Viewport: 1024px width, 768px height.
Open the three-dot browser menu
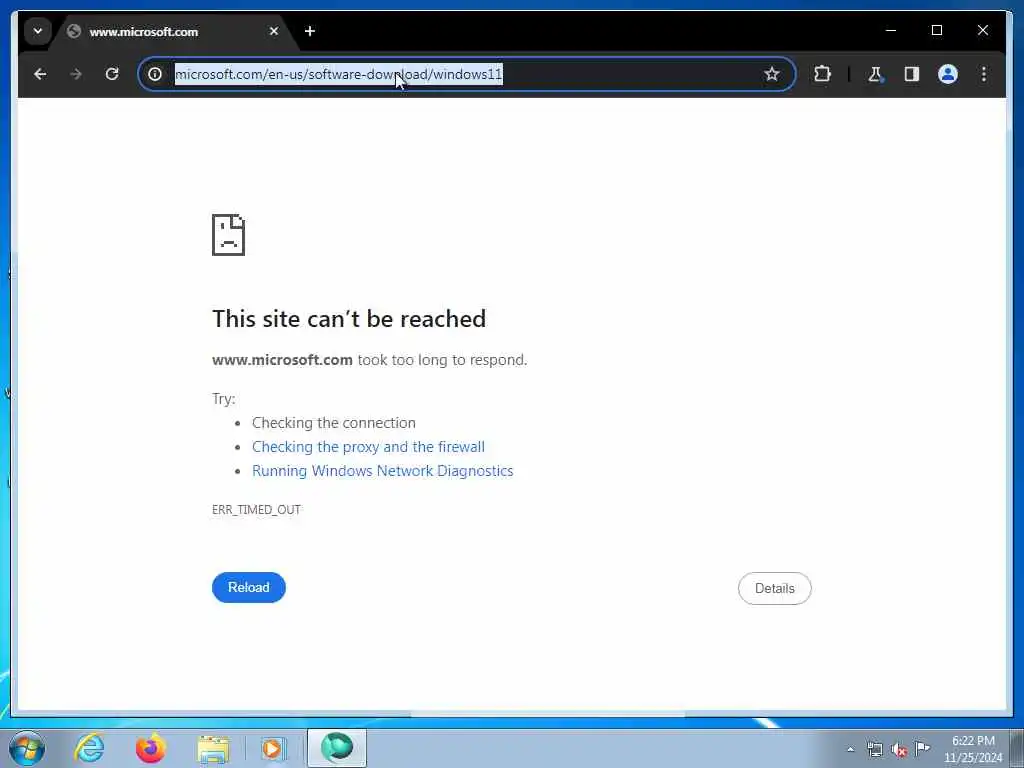coord(984,74)
